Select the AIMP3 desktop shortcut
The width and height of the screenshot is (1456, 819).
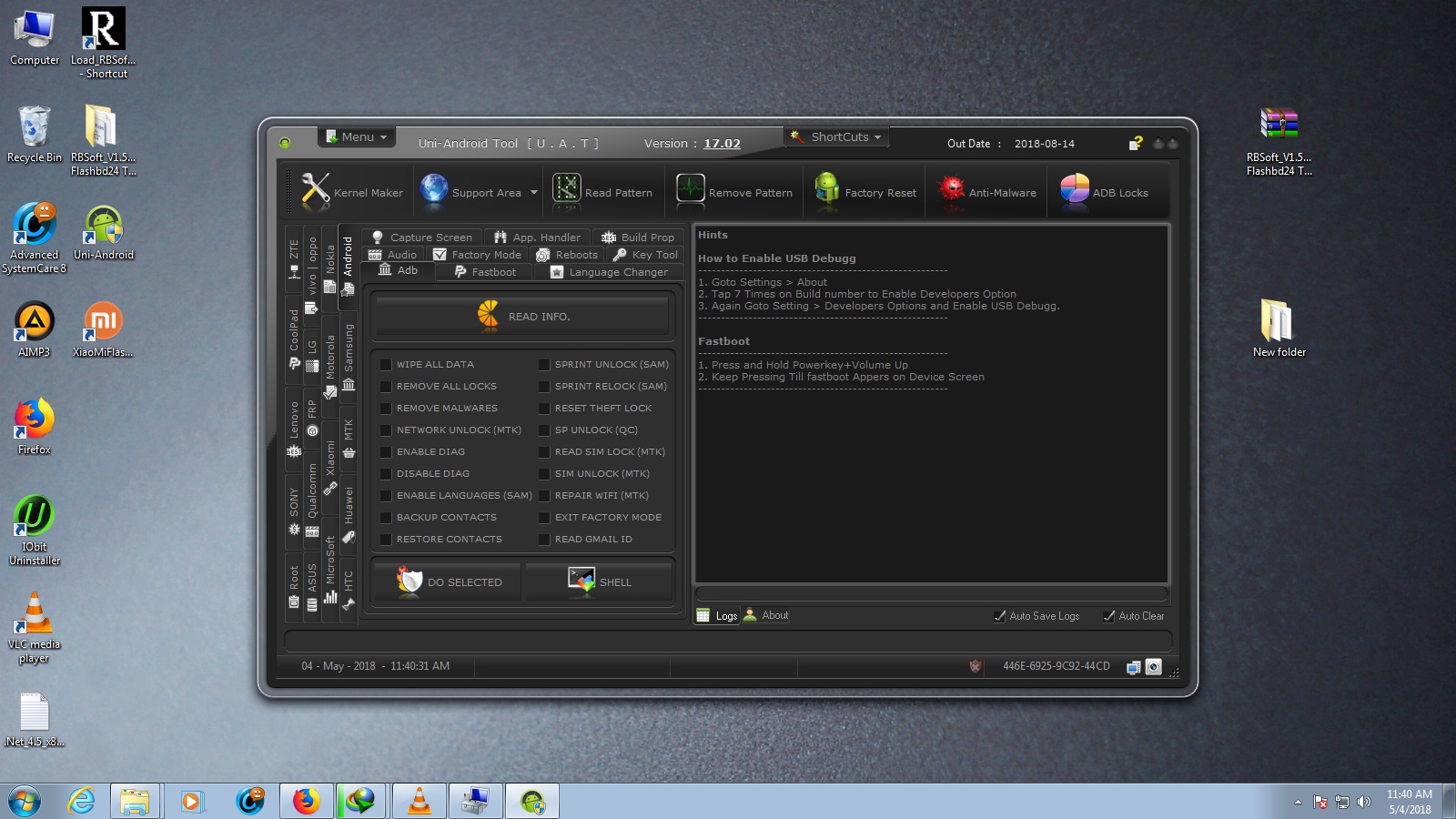[x=35, y=329]
